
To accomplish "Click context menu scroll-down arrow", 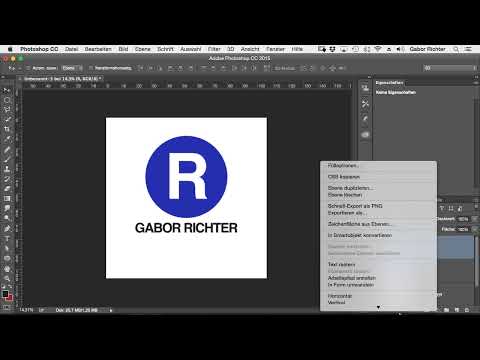I will click(x=378, y=307).
